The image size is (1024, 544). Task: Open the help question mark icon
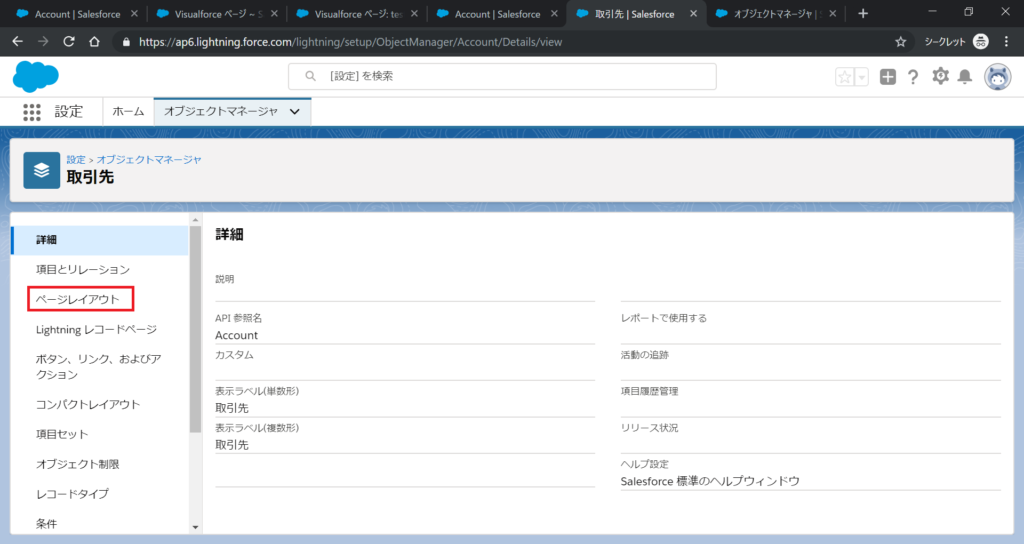coord(913,77)
